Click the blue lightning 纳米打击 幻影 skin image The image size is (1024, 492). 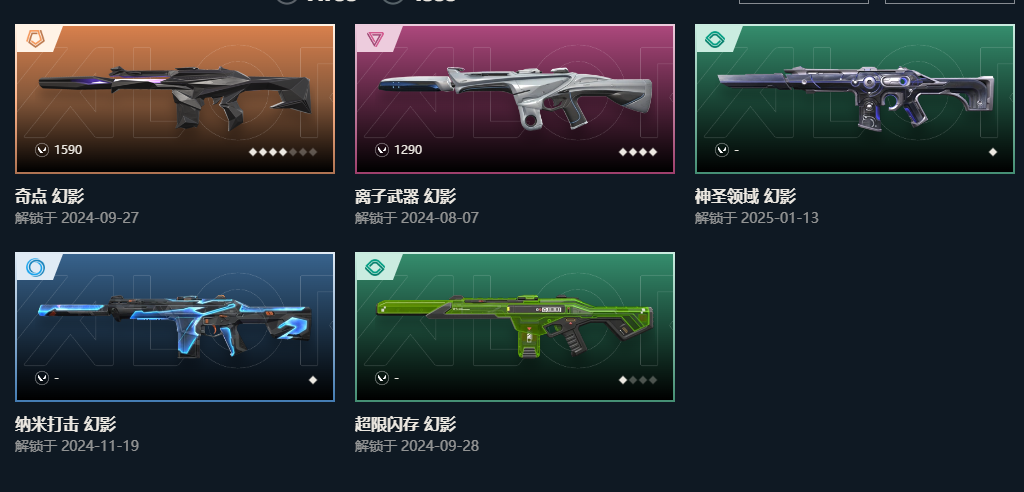(x=175, y=325)
